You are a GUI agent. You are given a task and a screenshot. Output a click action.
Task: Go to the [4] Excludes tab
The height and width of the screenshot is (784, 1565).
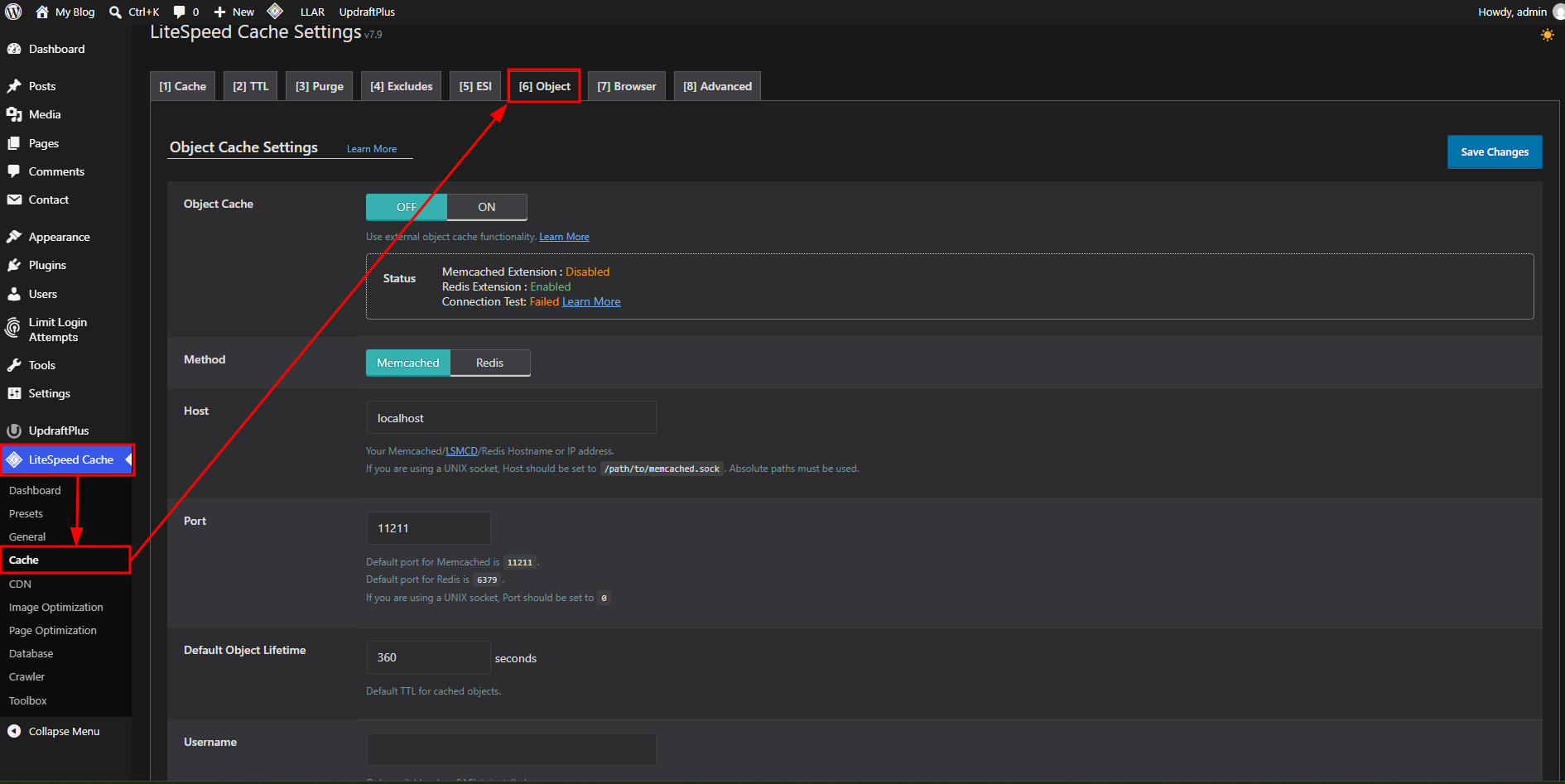(402, 86)
